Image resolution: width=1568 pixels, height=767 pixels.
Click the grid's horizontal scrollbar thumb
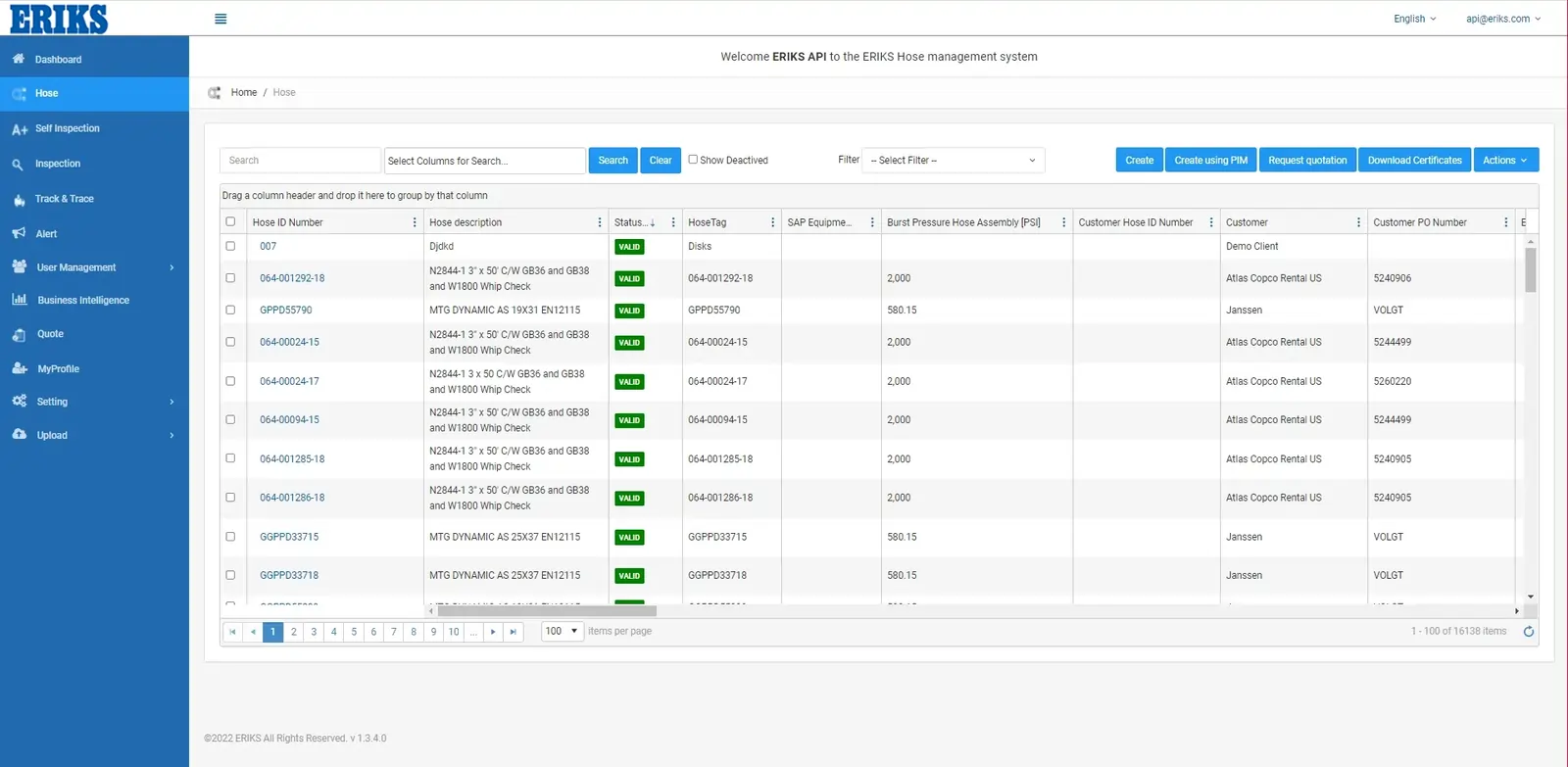(547, 611)
